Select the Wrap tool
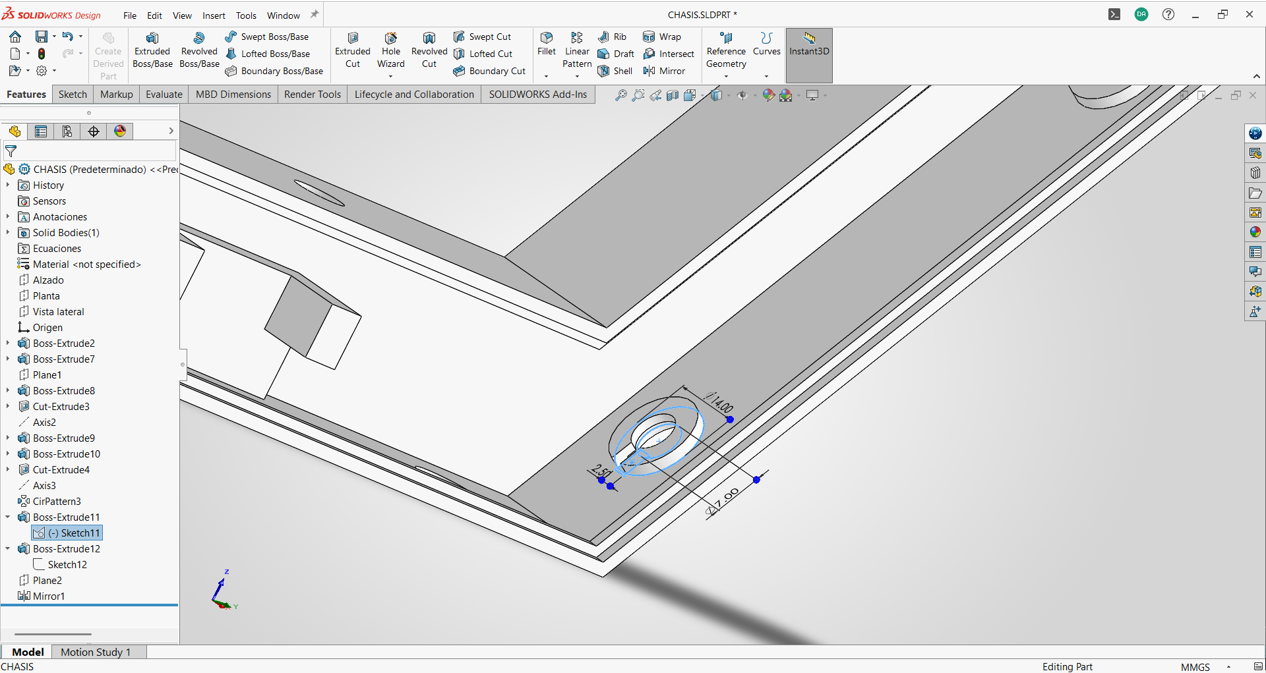Image resolution: width=1266 pixels, height=673 pixels. [x=662, y=37]
